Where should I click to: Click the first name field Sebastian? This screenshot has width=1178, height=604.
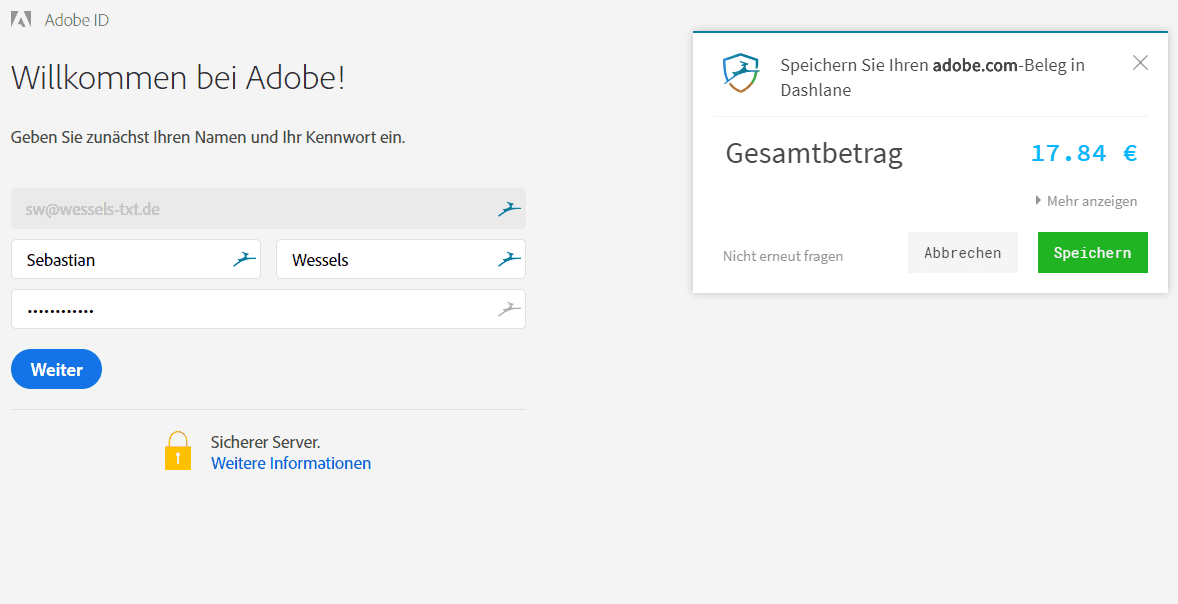pos(136,259)
